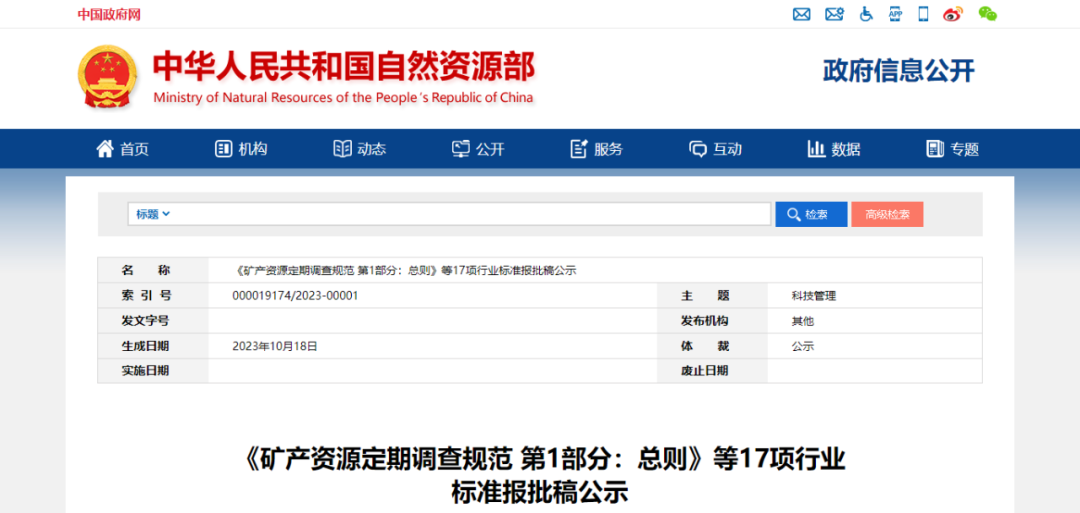The width and height of the screenshot is (1080, 513).
Task: Click the list icon beside 机构
Action: (223, 149)
